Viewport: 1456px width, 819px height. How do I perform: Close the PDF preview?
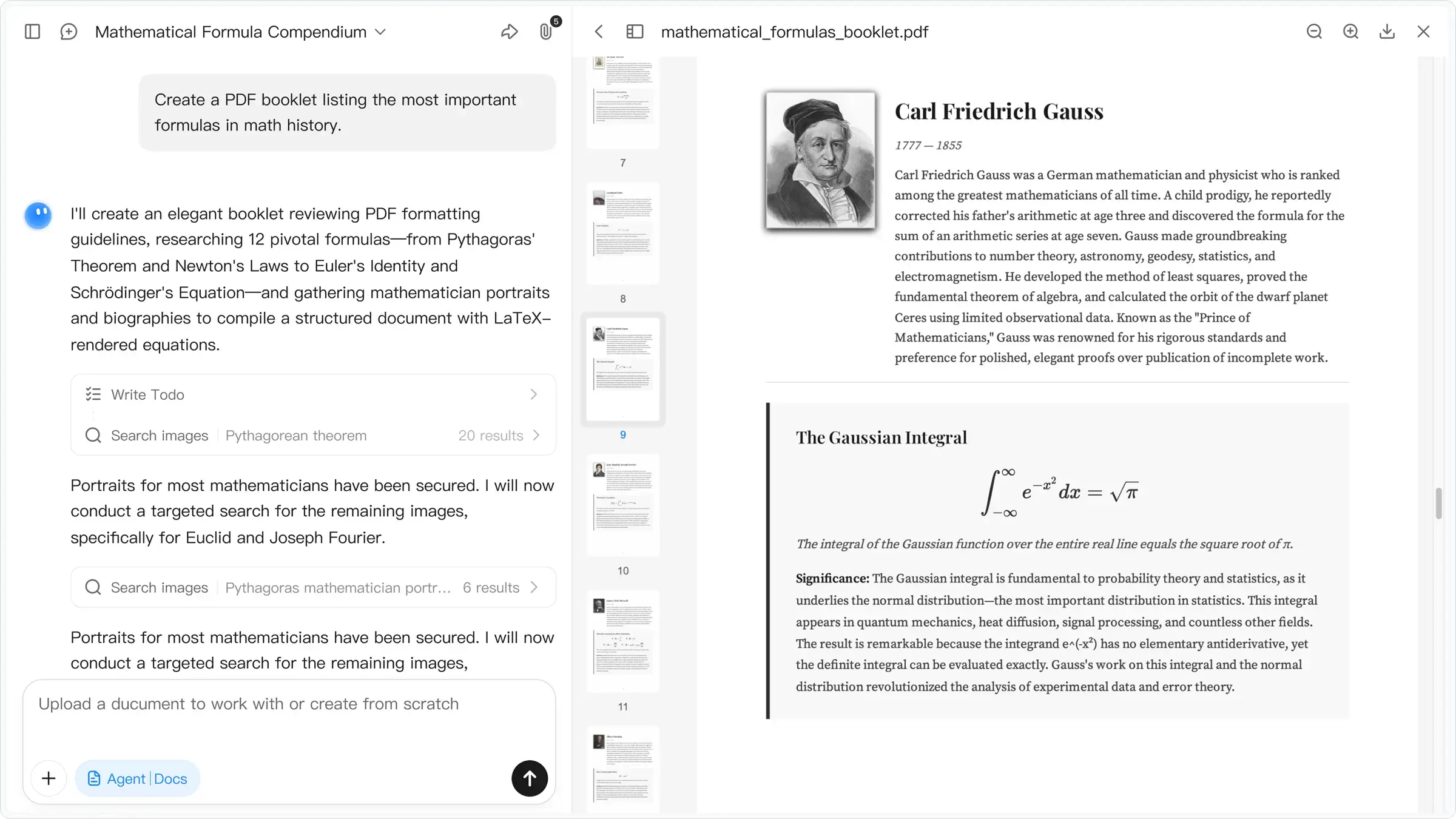click(x=1423, y=31)
